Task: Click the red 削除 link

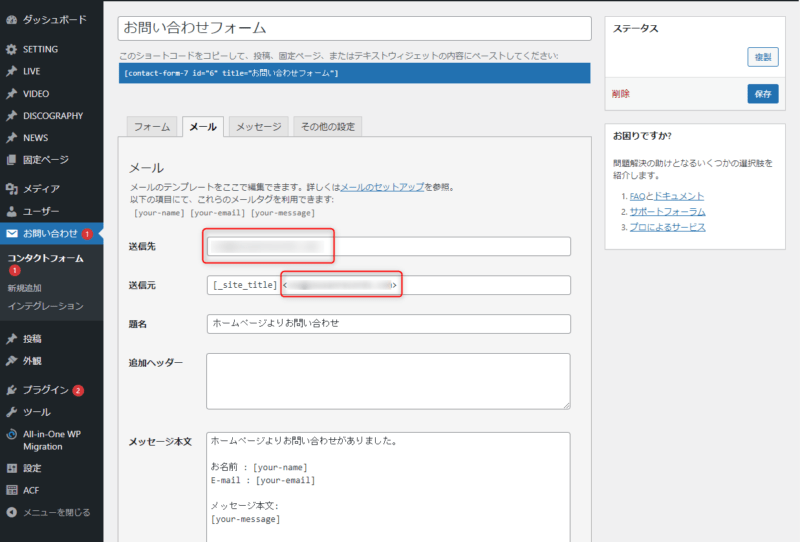Action: (621, 94)
